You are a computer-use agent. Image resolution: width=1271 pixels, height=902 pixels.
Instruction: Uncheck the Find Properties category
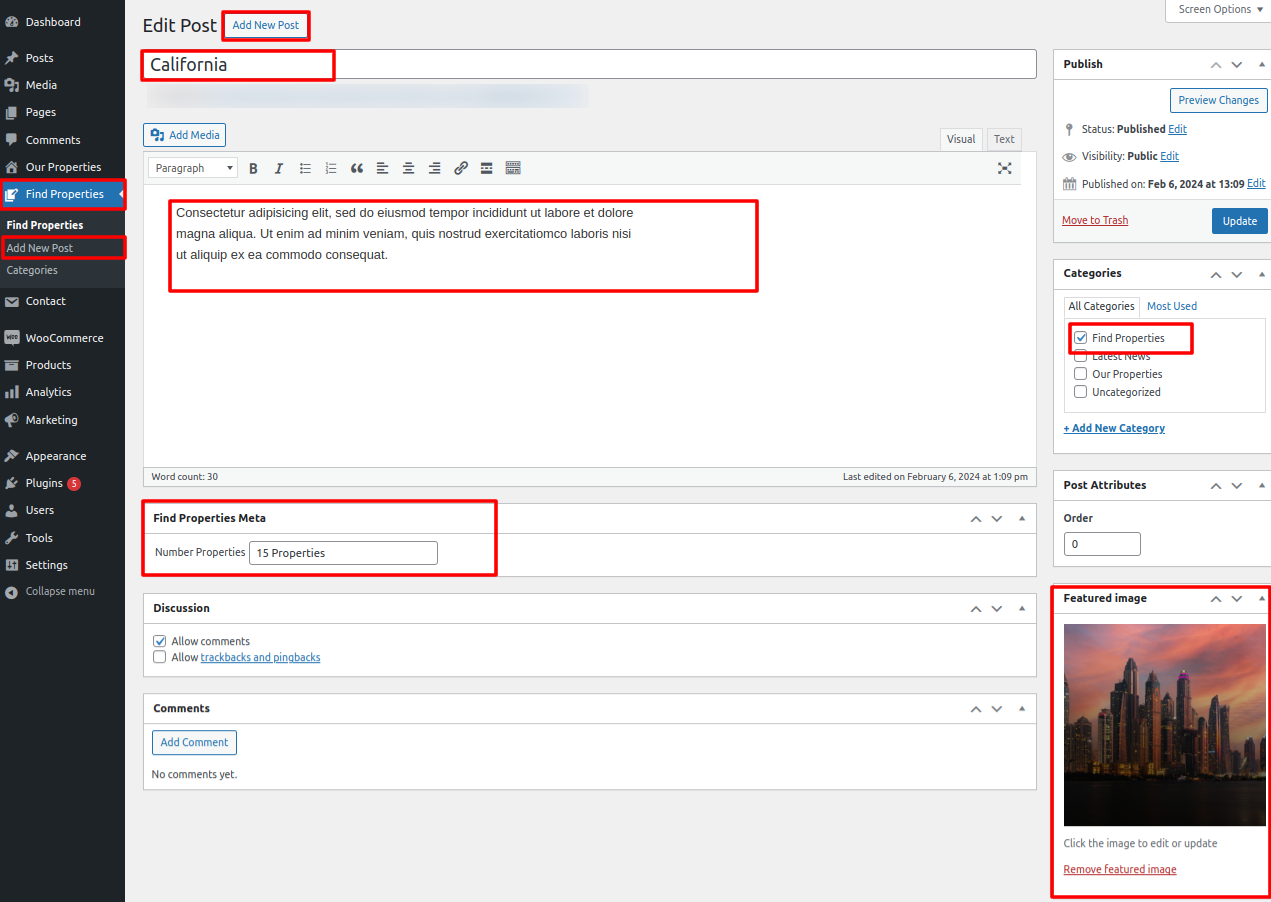[x=1081, y=338]
